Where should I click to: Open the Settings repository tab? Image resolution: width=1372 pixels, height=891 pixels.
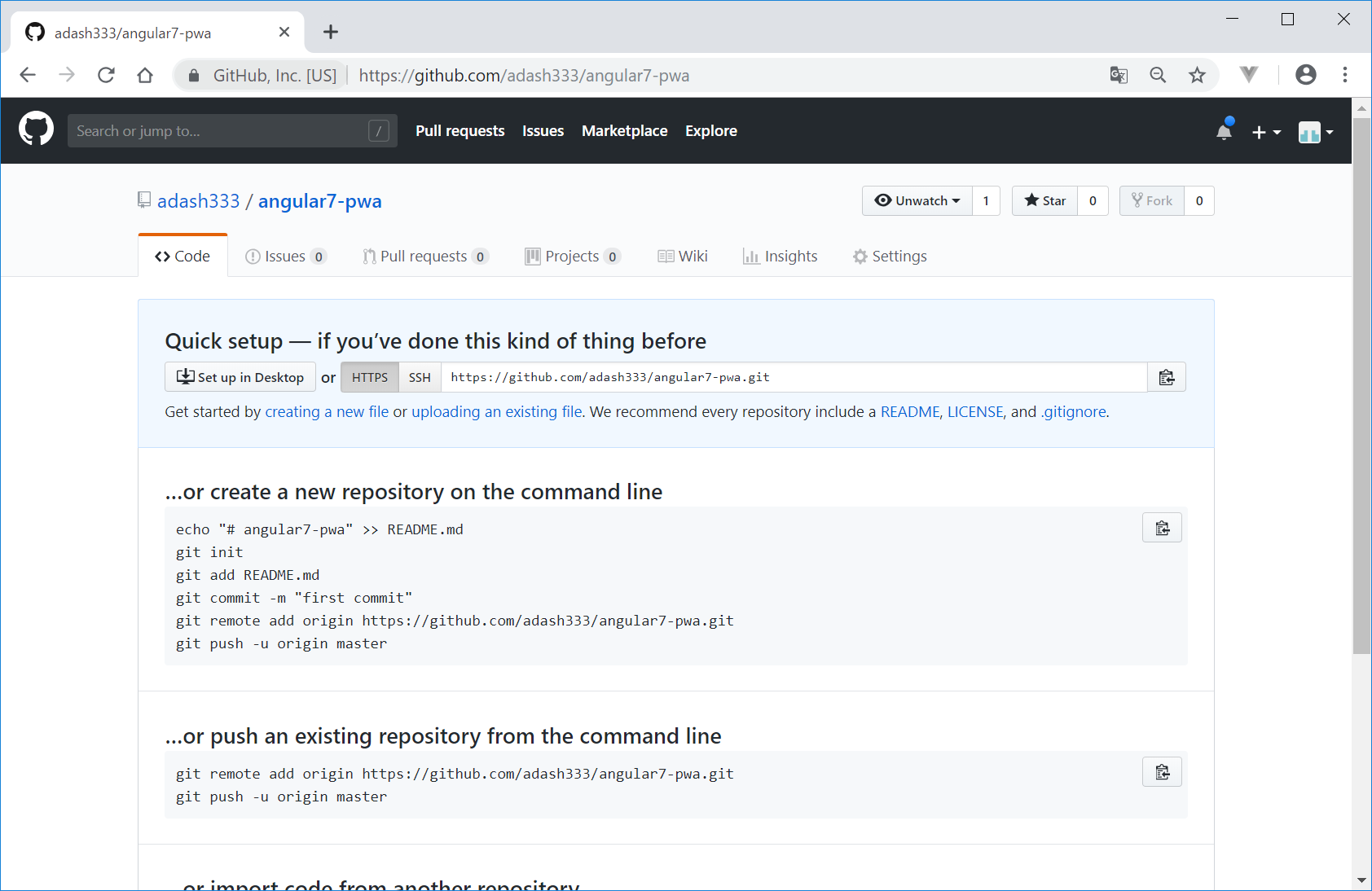890,257
